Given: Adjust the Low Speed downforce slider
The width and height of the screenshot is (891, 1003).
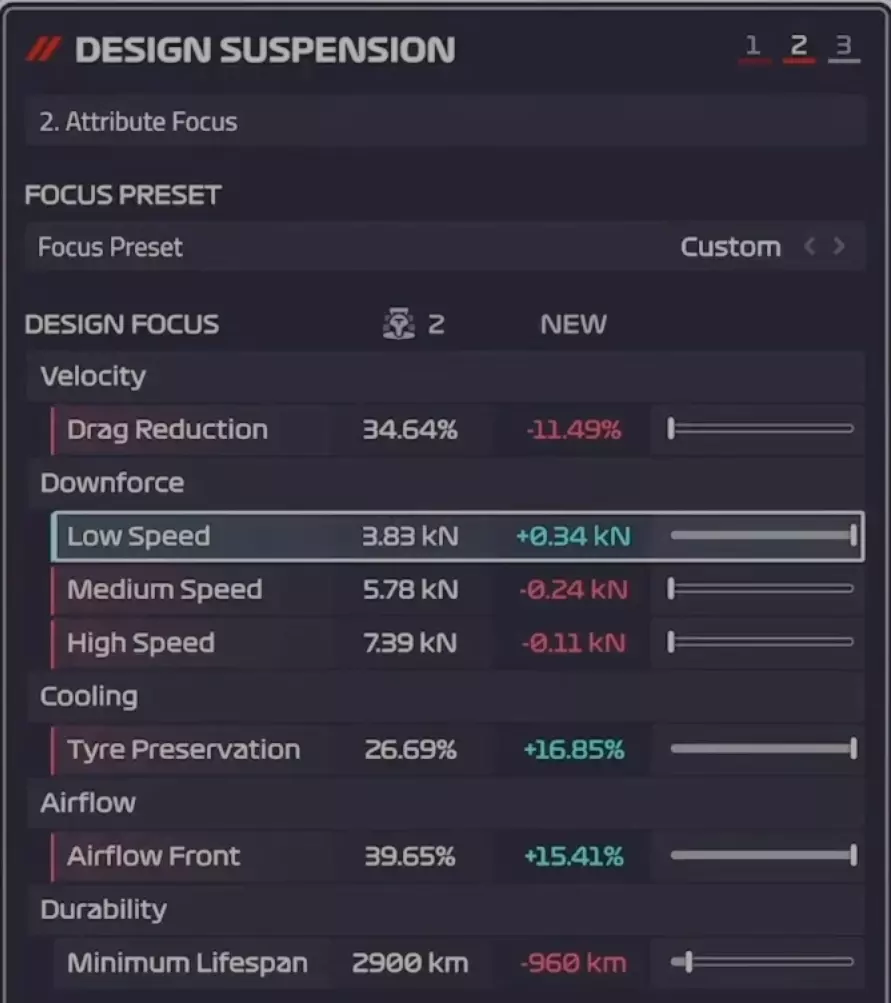Looking at the screenshot, I should [x=761, y=536].
